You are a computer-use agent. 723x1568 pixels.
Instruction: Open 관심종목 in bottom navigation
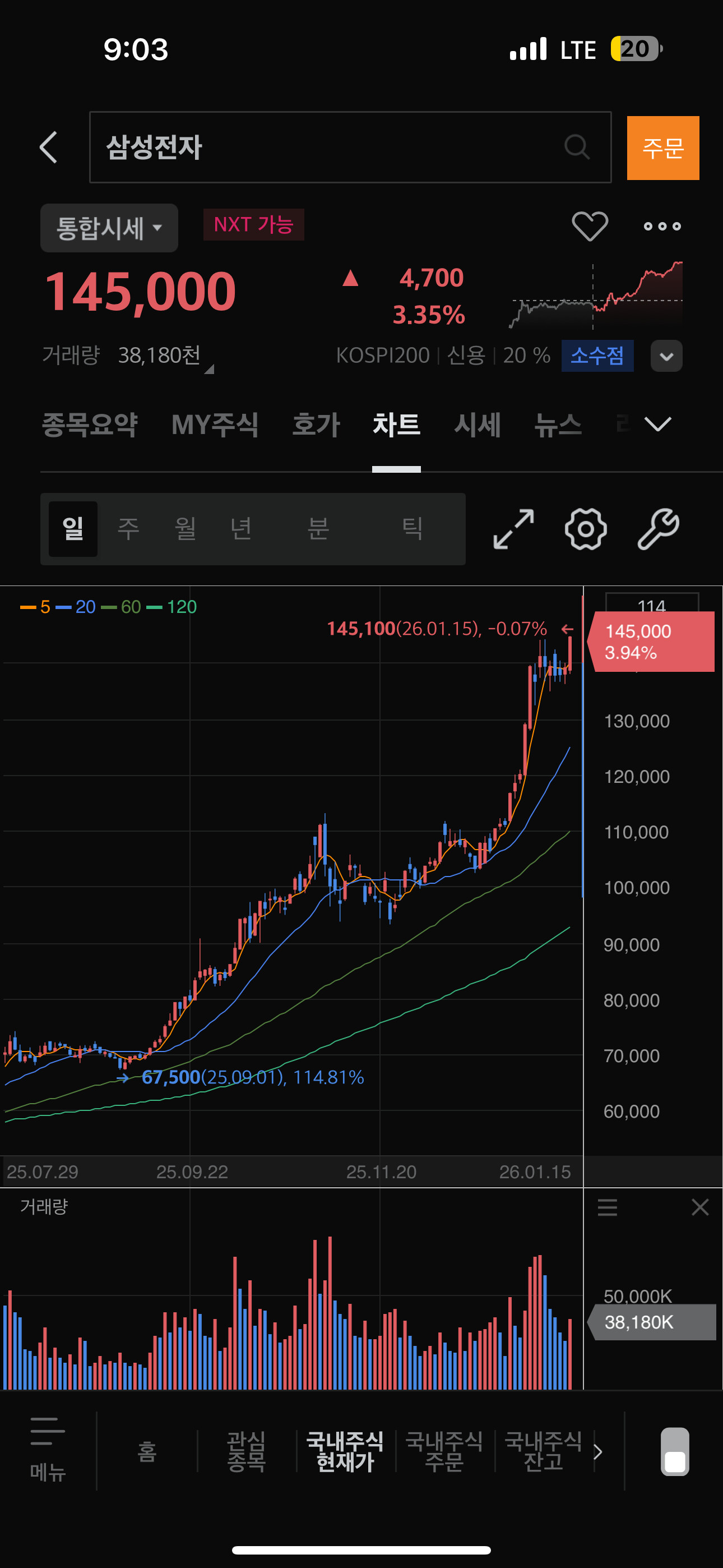[x=246, y=1451]
